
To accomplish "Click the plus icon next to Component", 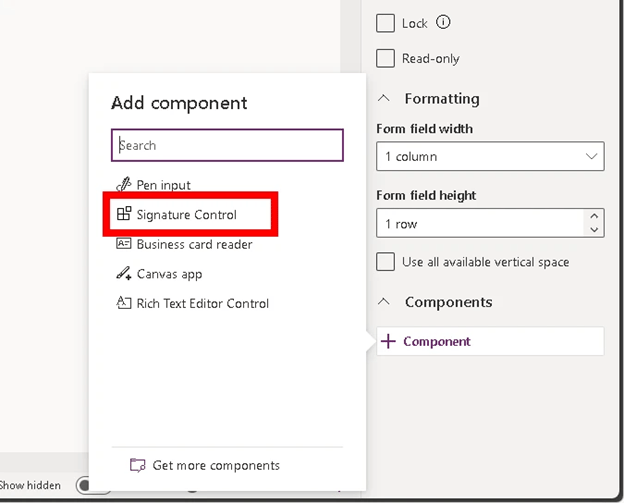I will point(388,341).
